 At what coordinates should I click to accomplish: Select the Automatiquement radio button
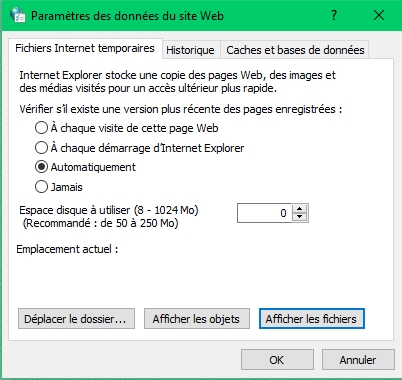click(x=85, y=167)
